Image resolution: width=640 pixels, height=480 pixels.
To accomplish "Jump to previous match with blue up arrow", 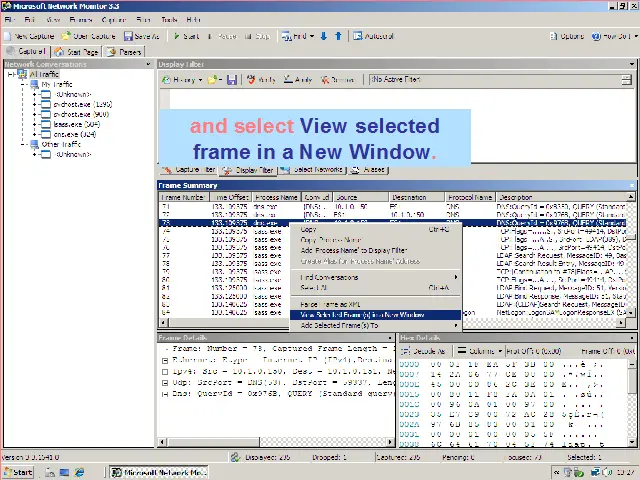I will click(x=338, y=36).
